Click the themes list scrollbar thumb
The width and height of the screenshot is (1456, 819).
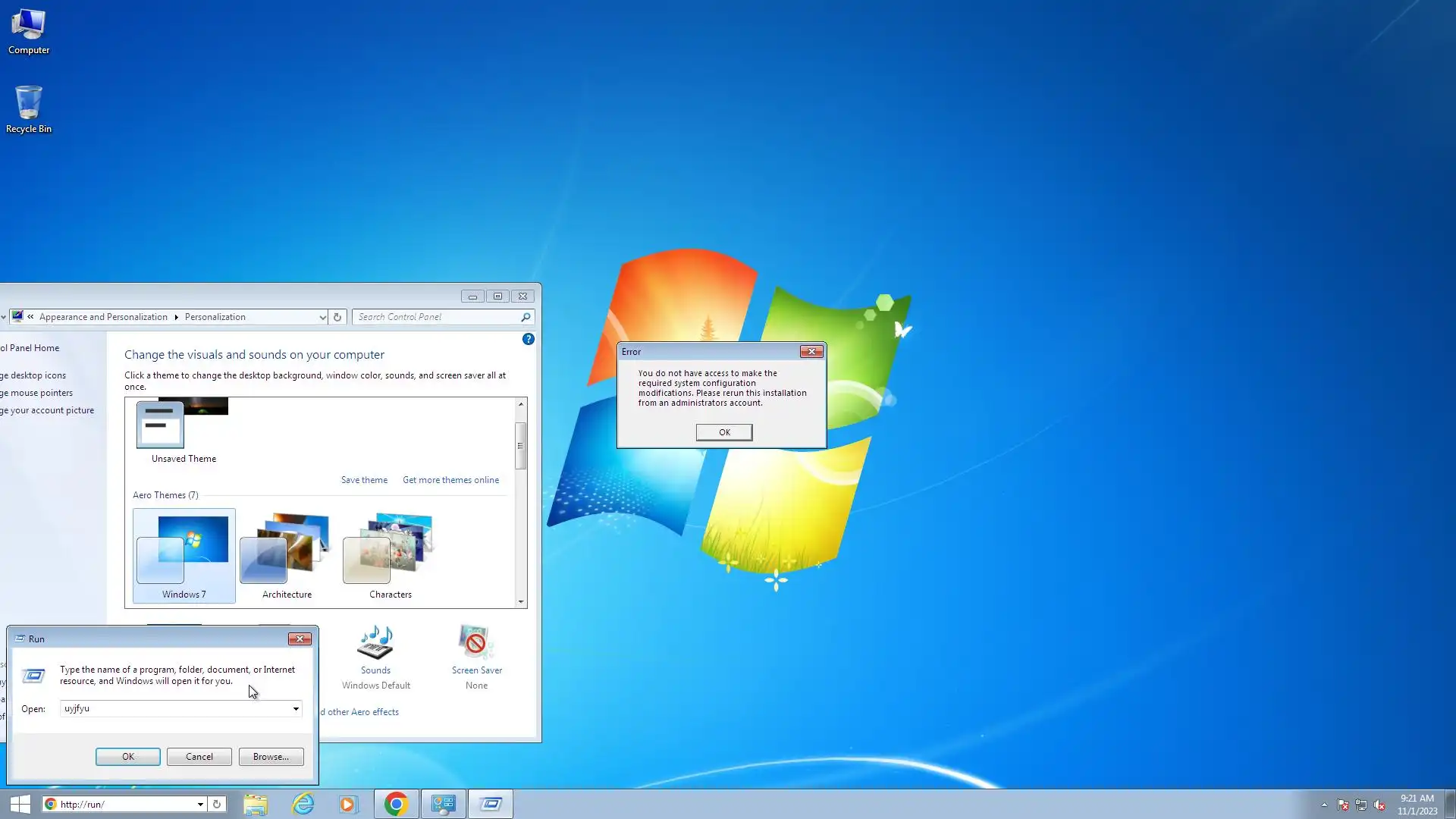pos(520,446)
